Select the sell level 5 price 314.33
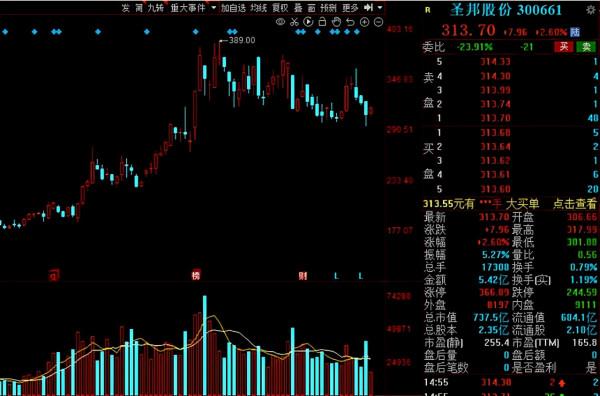 496,62
